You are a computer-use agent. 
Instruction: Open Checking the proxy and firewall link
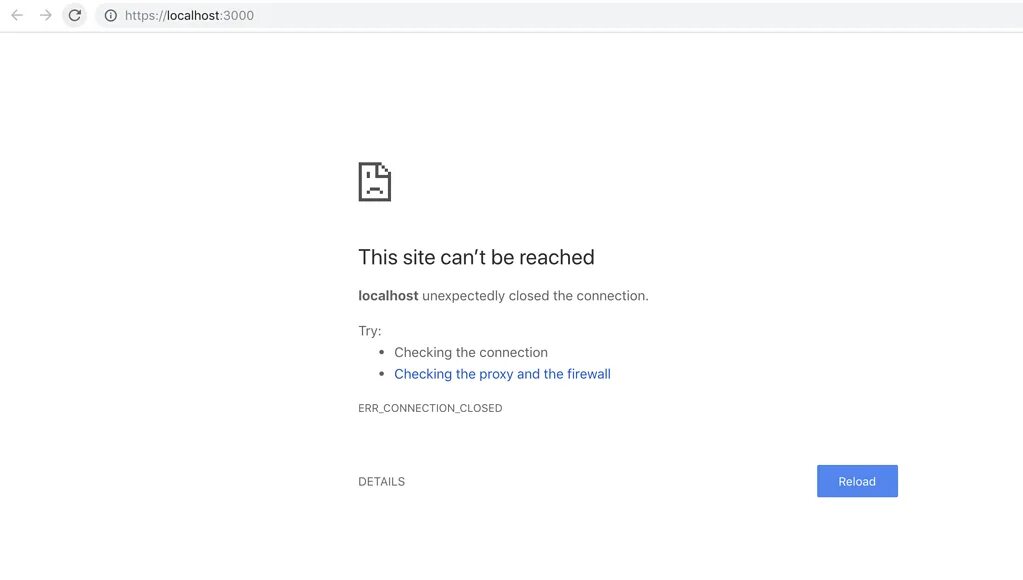pyautogui.click(x=502, y=374)
